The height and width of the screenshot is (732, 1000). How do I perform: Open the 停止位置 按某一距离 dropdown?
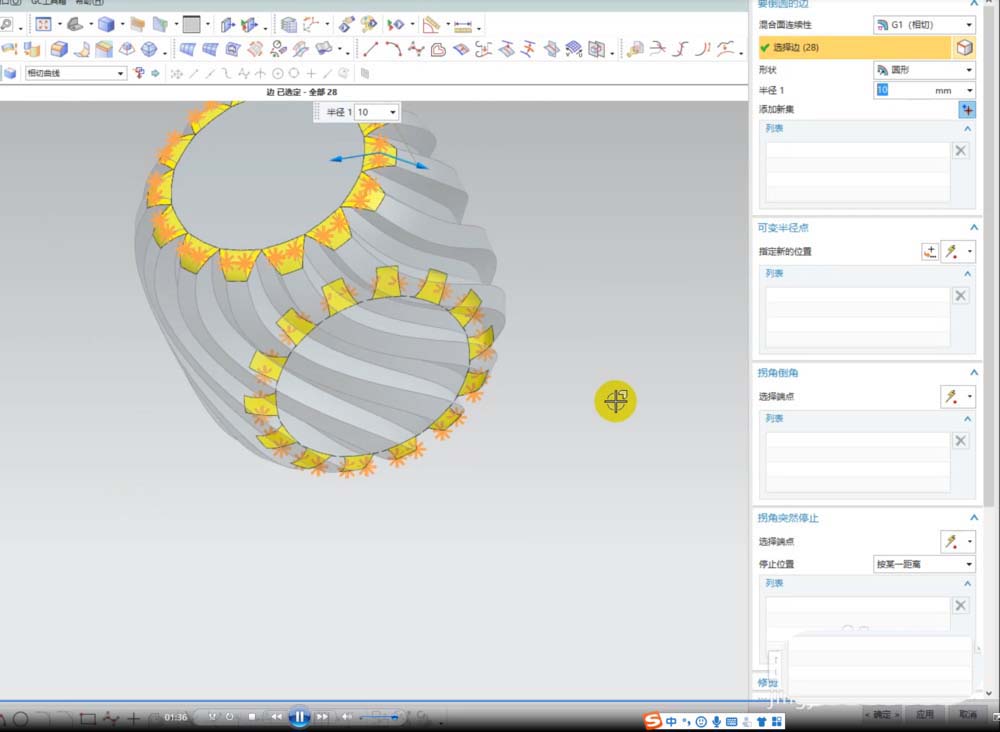pyautogui.click(x=924, y=564)
